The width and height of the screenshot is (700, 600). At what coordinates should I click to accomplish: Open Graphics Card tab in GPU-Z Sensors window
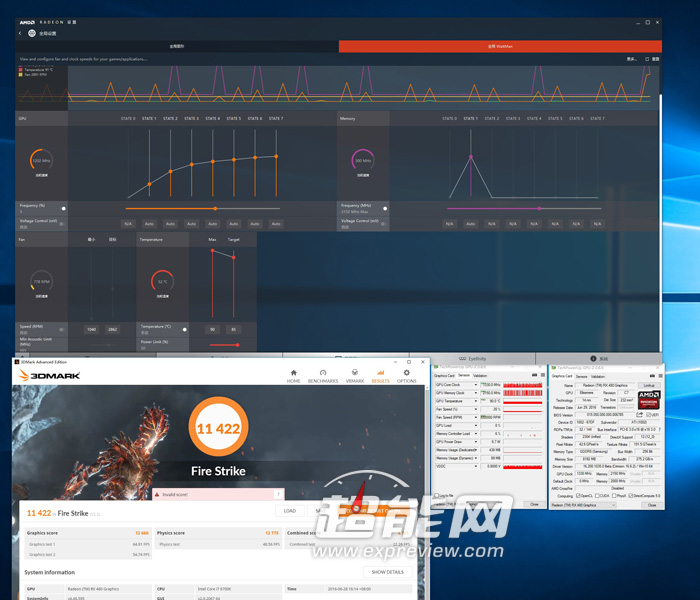(444, 375)
